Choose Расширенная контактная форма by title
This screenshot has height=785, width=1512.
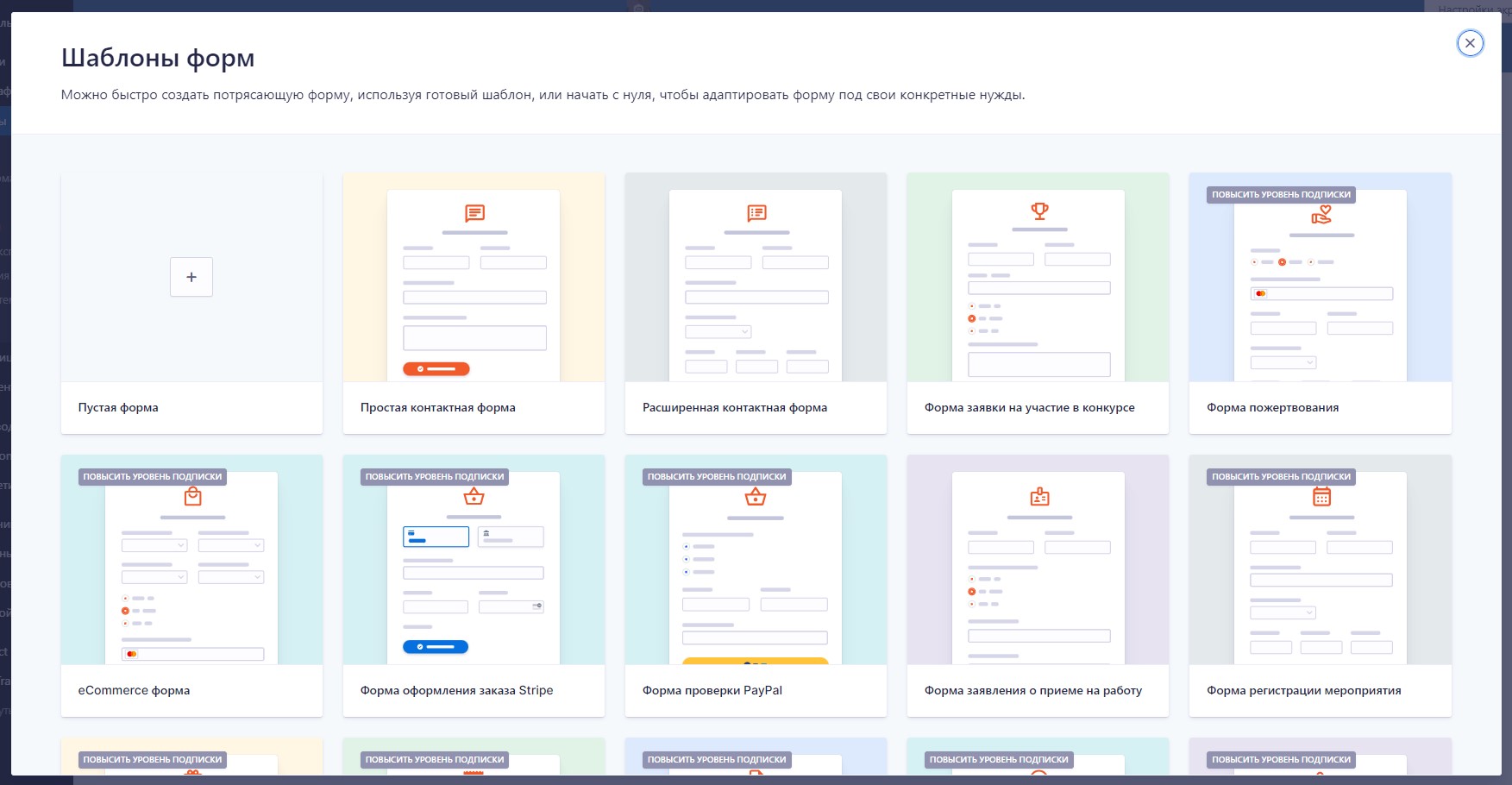(735, 408)
